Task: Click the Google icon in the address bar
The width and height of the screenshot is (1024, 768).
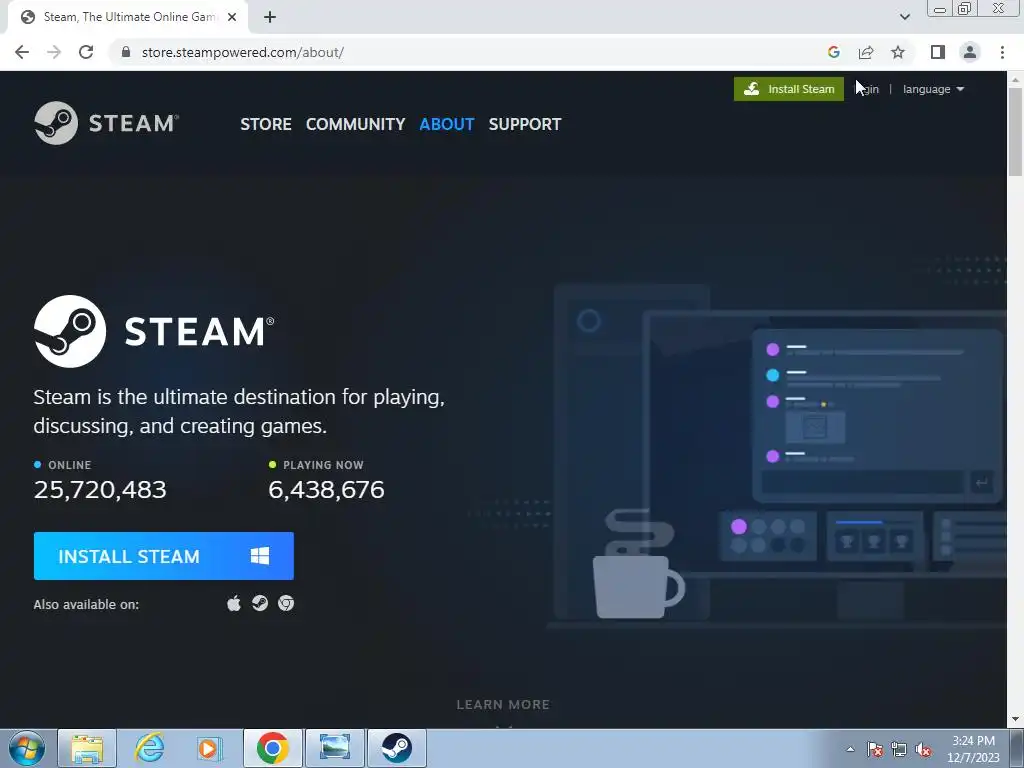Action: coord(833,52)
